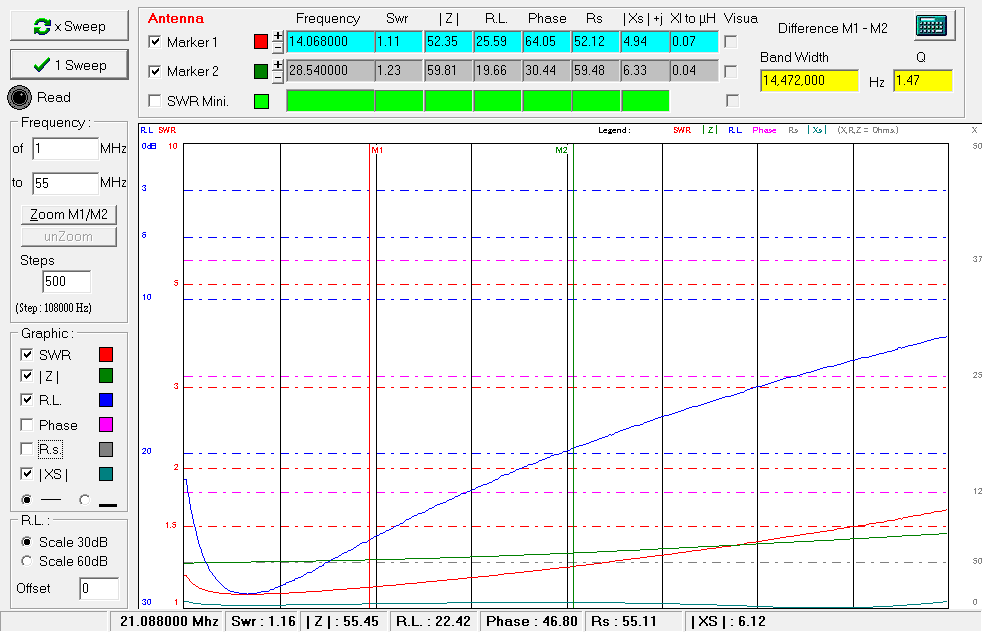The image size is (982, 632).
Task: Click the Marker 2 plus/minus stepper
Action: (278, 71)
